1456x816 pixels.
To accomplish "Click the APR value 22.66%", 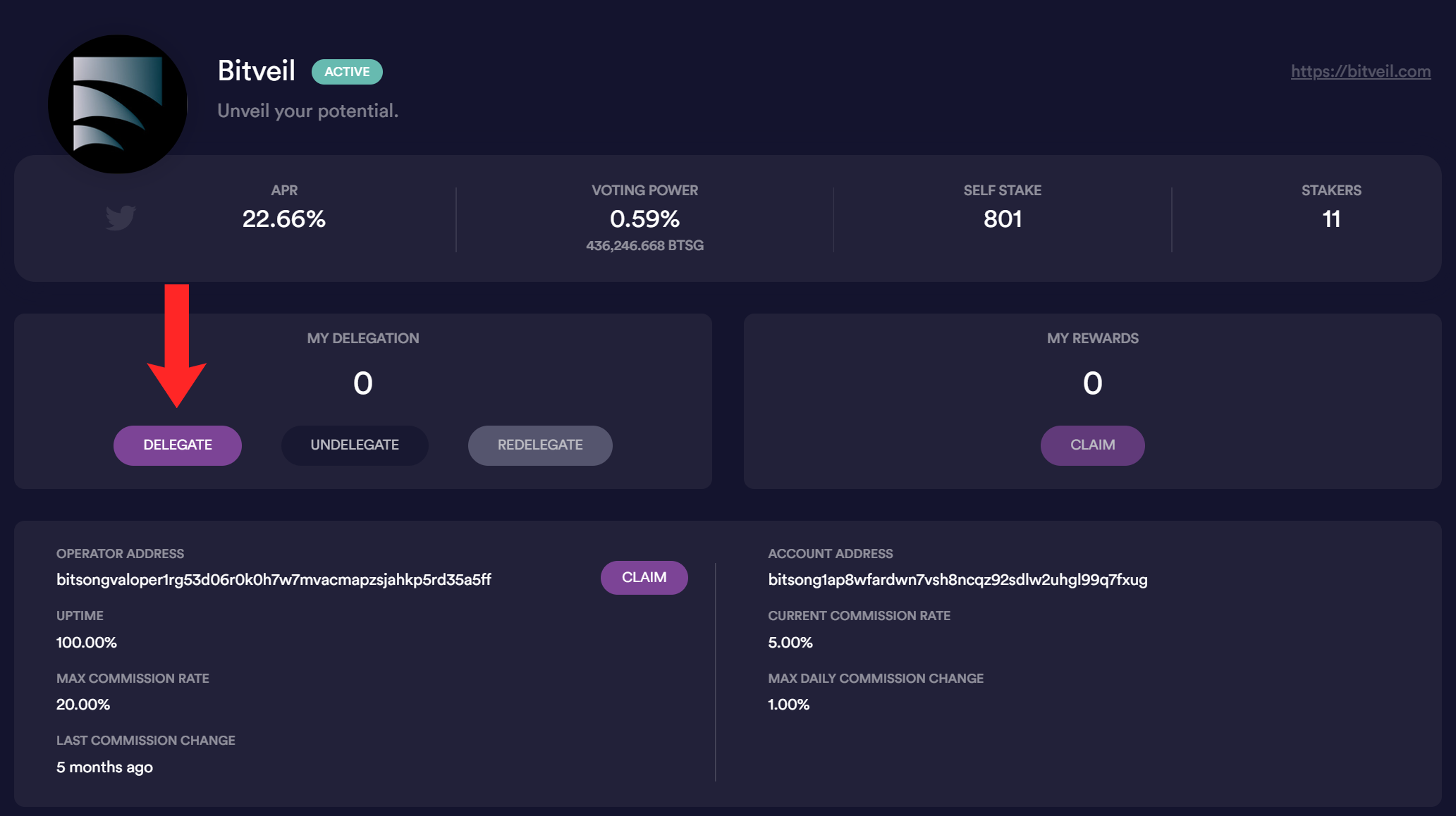I will [284, 219].
